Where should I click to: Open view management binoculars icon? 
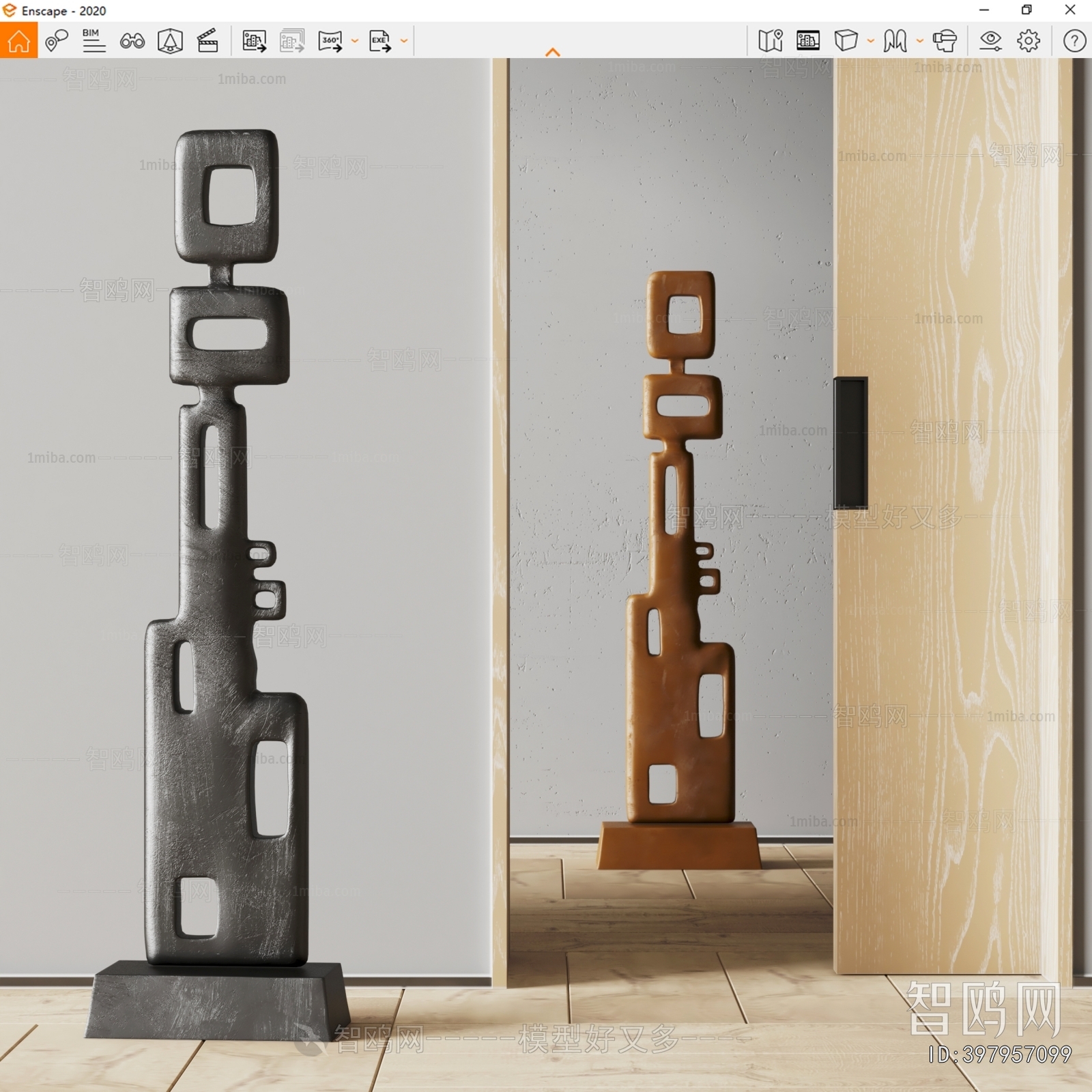click(x=132, y=41)
